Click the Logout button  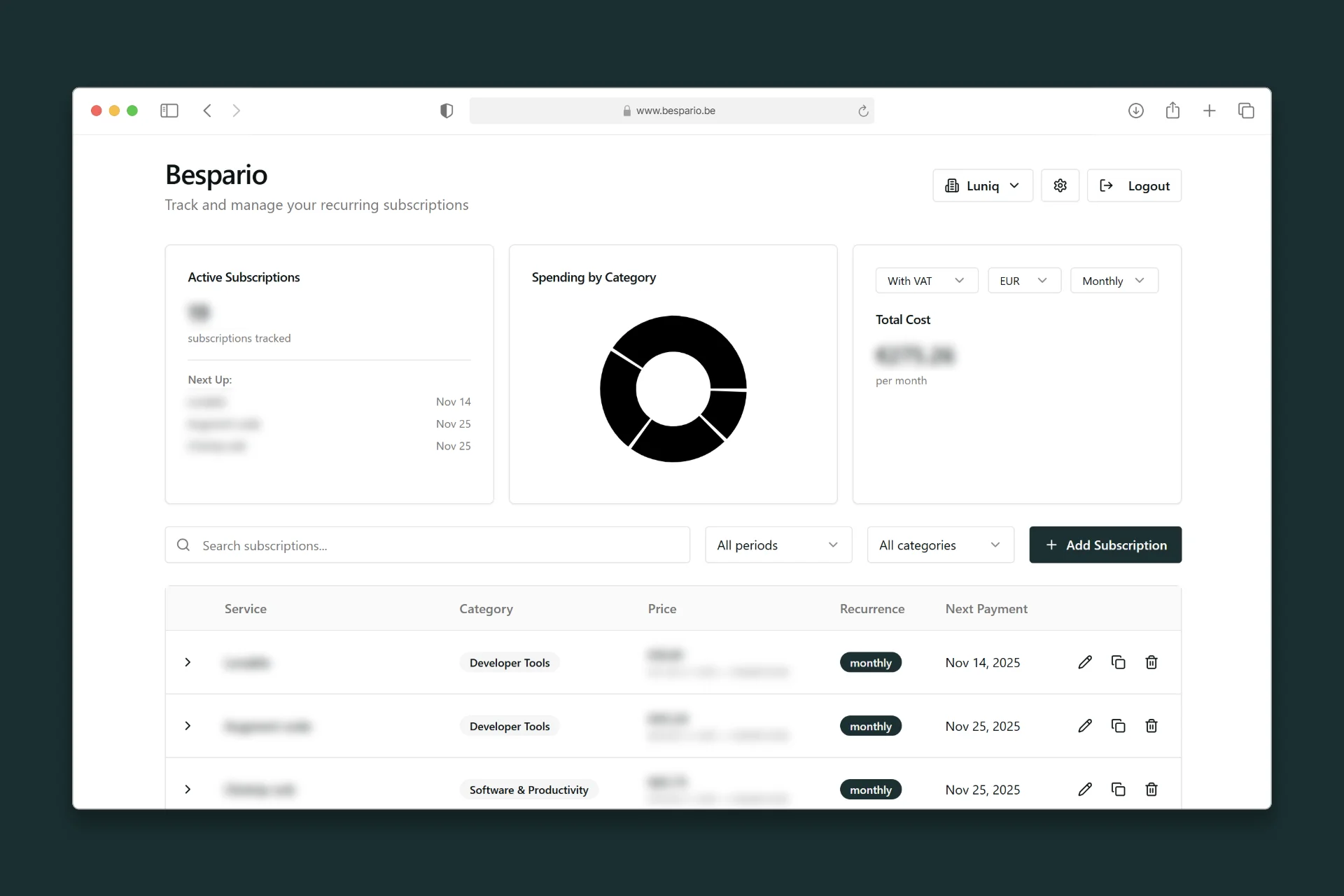click(1133, 185)
